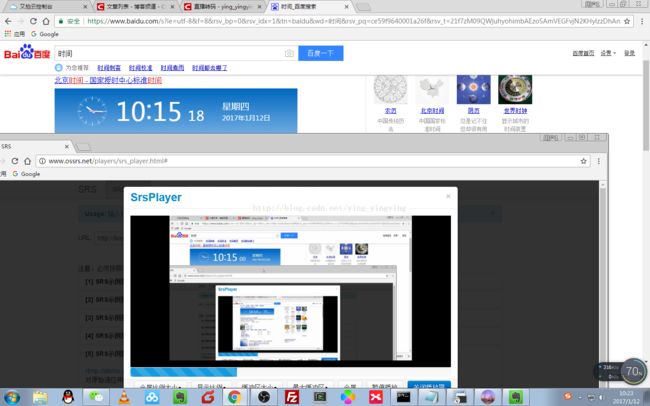Open the 时间校准 suggested search link
This screenshot has height=406, width=650.
coord(140,68)
